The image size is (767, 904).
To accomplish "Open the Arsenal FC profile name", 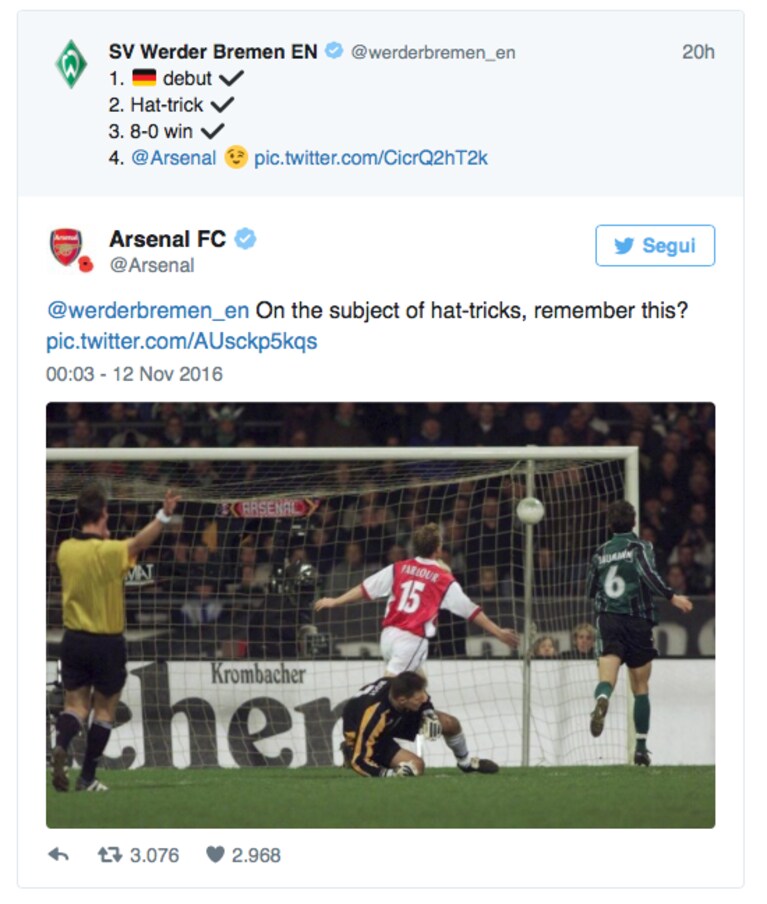I will (x=167, y=239).
